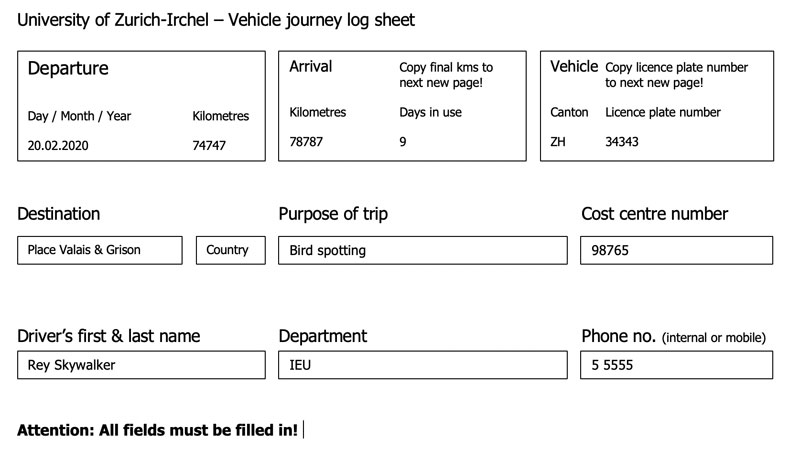This screenshot has width=800, height=449.
Task: Click the Cost centre number label
Action: click(654, 214)
